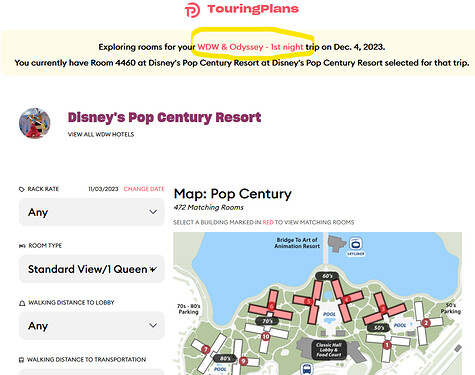Click the Pop Century Resort round thumbnail
475x375 pixels.
tap(35, 123)
